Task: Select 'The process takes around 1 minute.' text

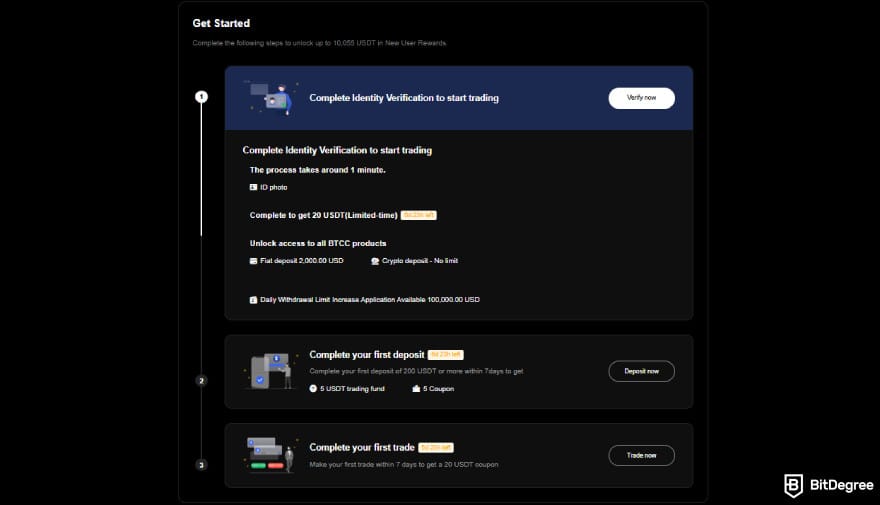Action: coord(318,170)
